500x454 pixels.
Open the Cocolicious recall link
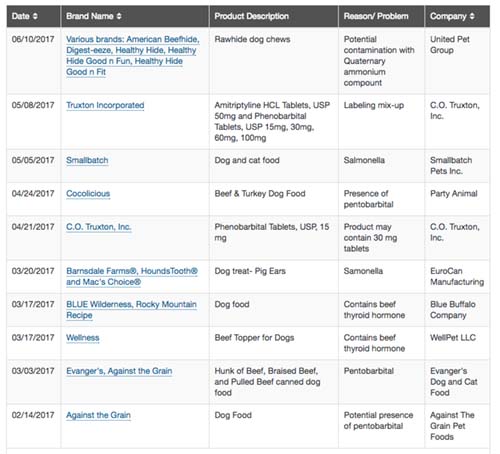tap(88, 193)
